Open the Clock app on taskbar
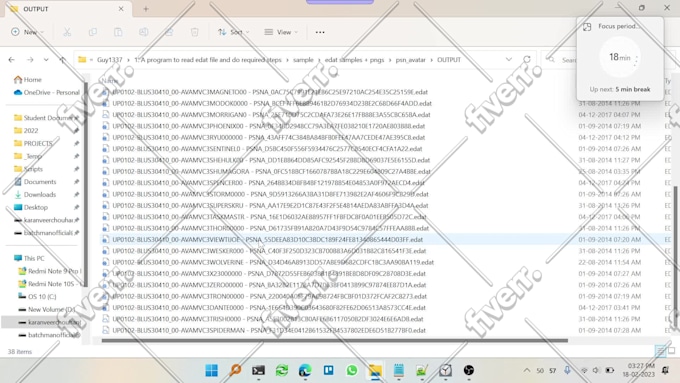The image size is (680, 383). pyautogui.click(x=445, y=370)
